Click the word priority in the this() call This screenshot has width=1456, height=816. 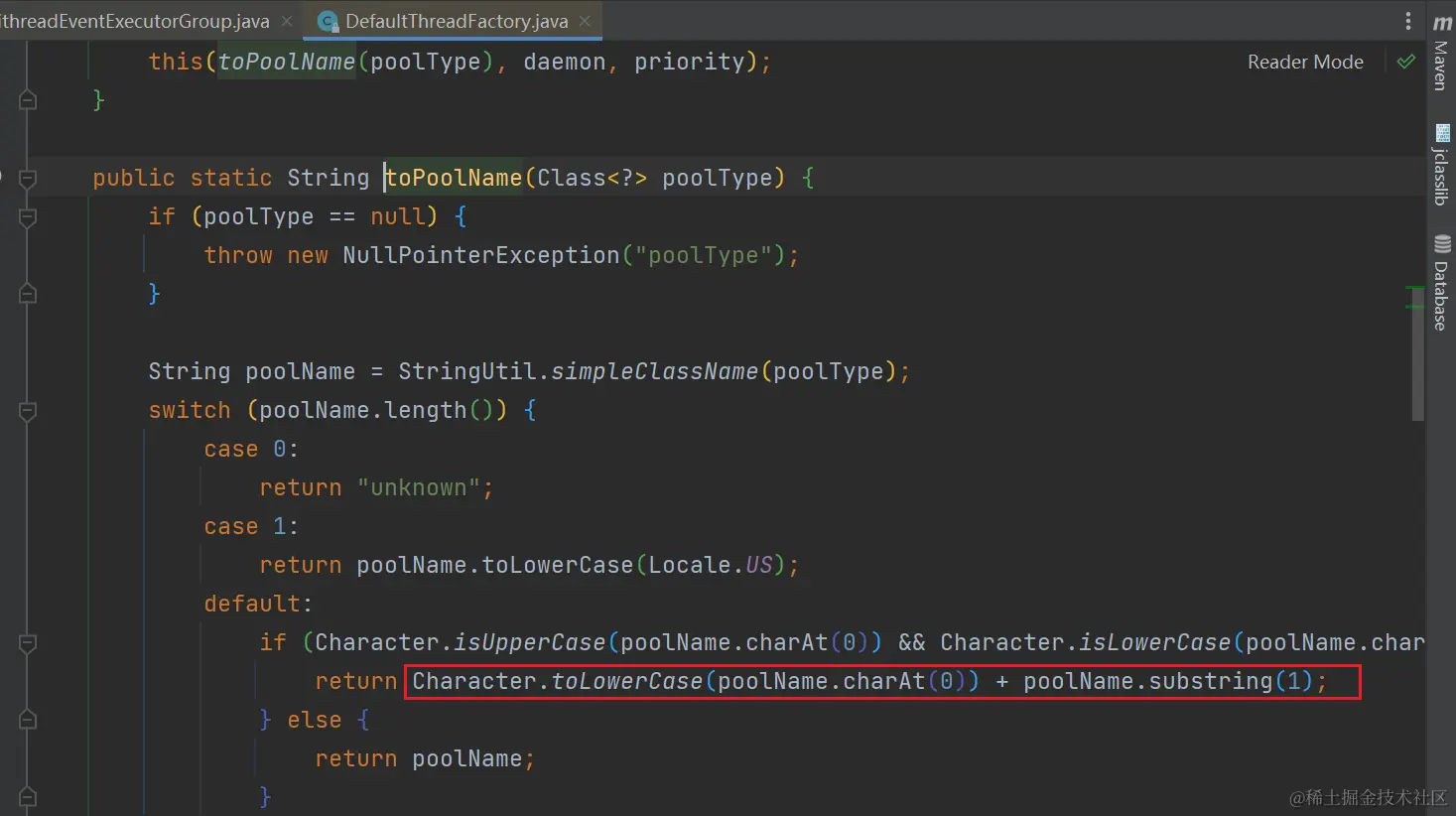tap(690, 62)
